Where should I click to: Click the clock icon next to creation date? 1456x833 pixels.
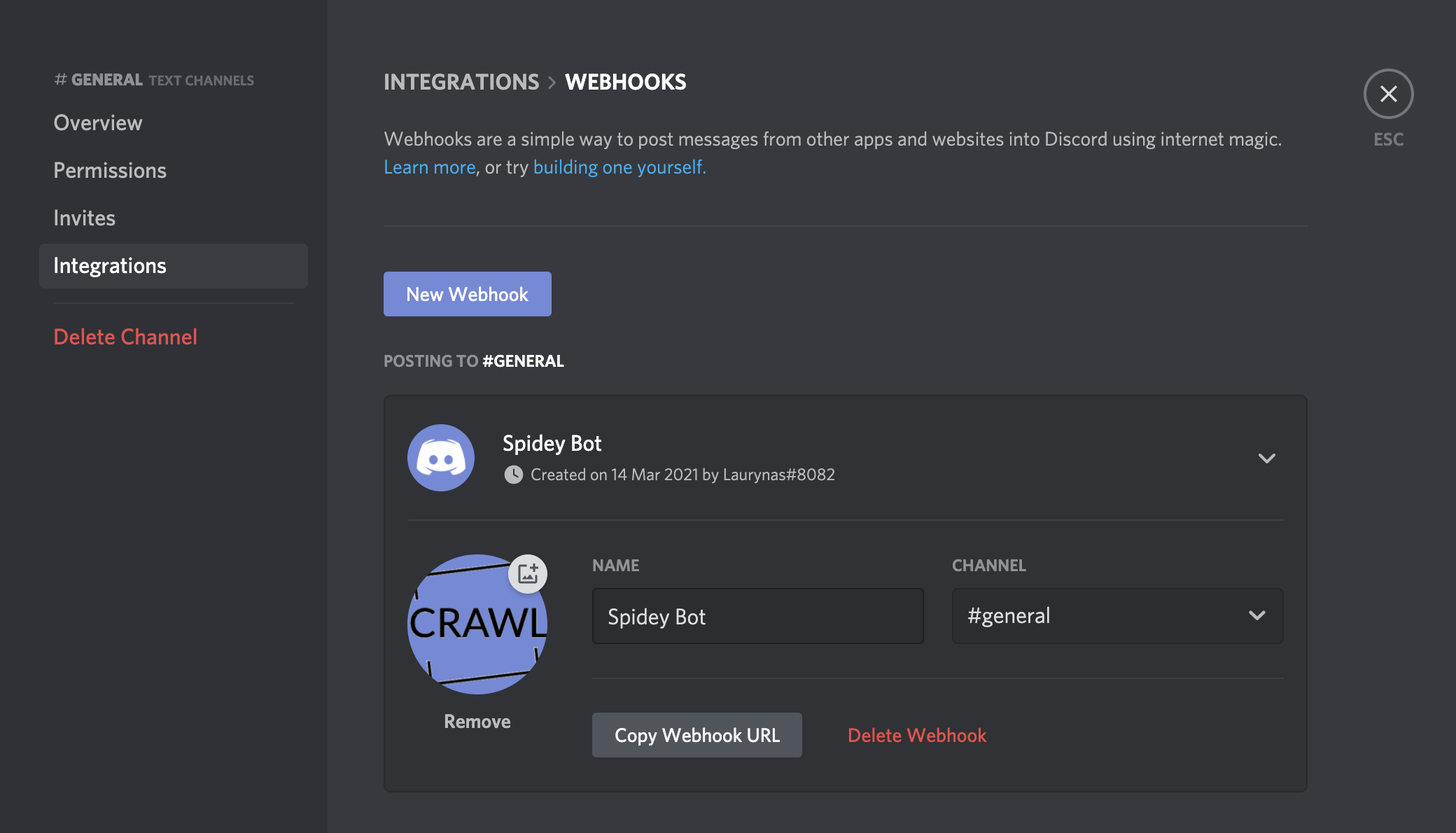511,473
